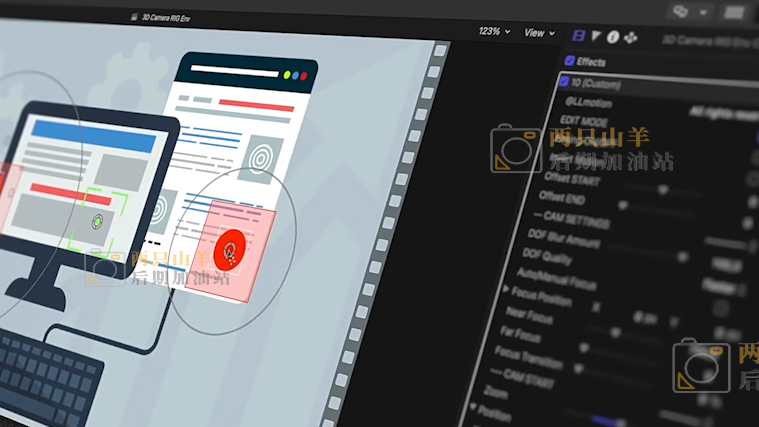Expand the Focus Position disclosure triangle
The height and width of the screenshot is (427, 759).
[506, 288]
